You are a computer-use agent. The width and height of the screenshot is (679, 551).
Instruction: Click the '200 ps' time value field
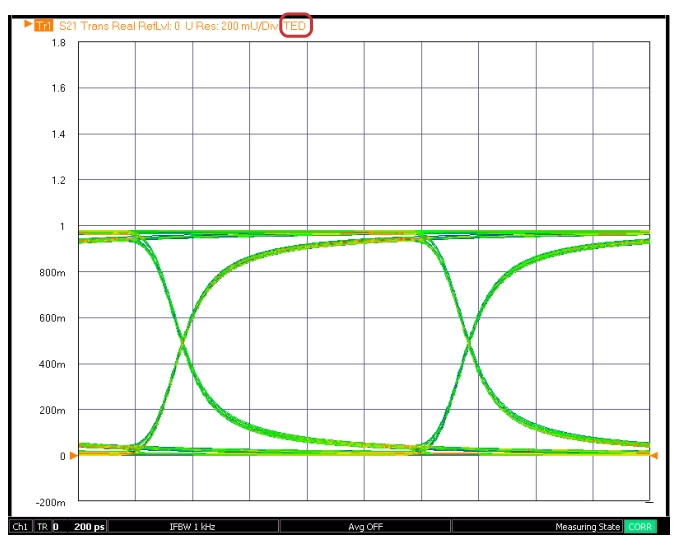[x=89, y=527]
